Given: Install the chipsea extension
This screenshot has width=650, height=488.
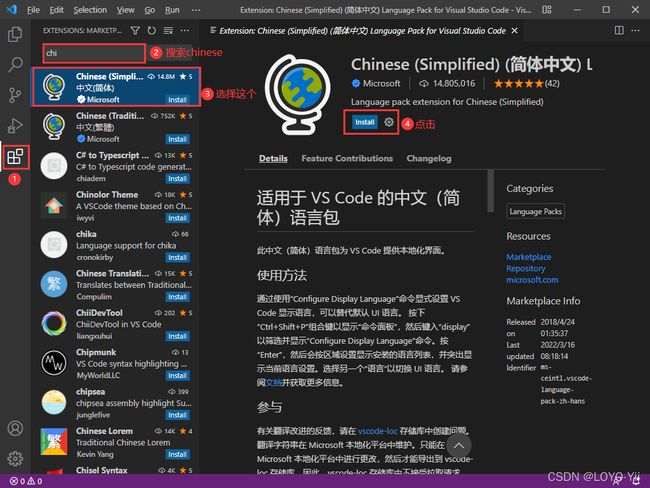Looking at the screenshot, I should coord(177,415).
